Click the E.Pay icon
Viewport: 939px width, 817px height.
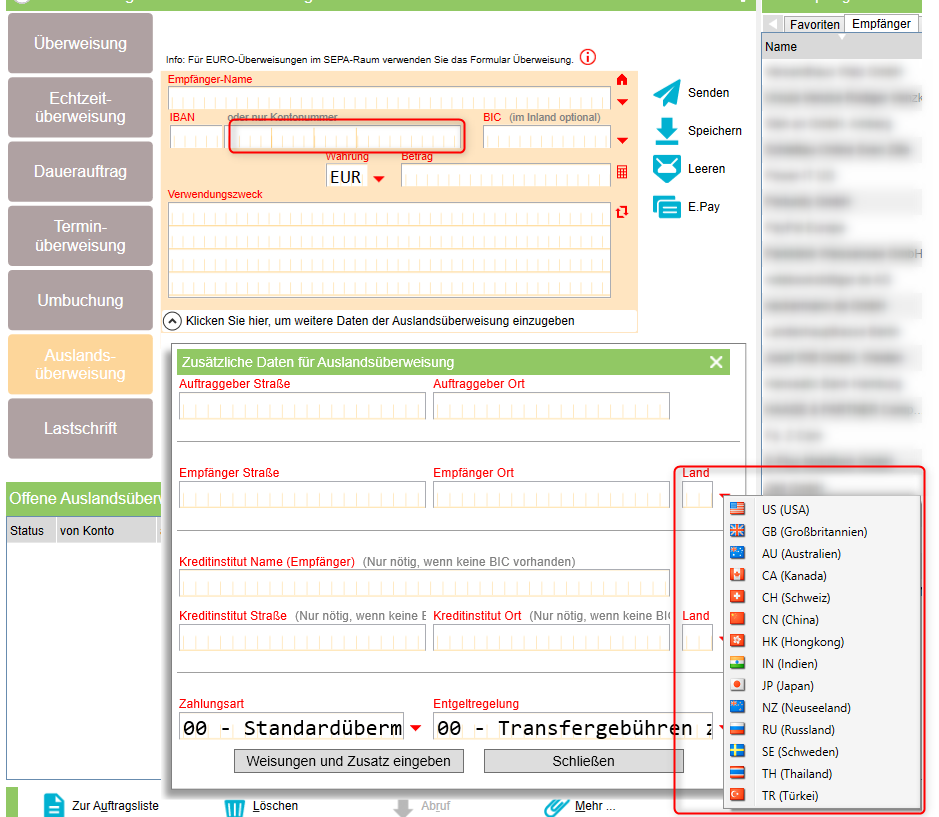point(667,207)
